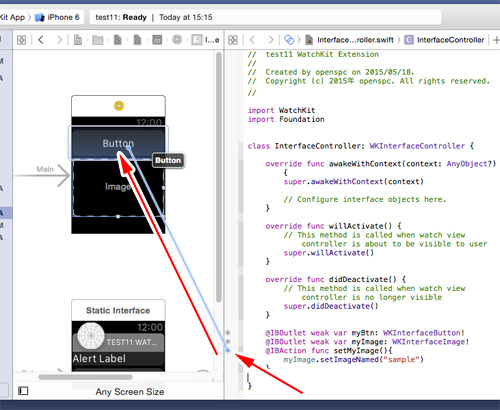Screen dimensions: 500x410
Task: Click myBtn outlet connection circle in gutter
Action: pos(228,333)
